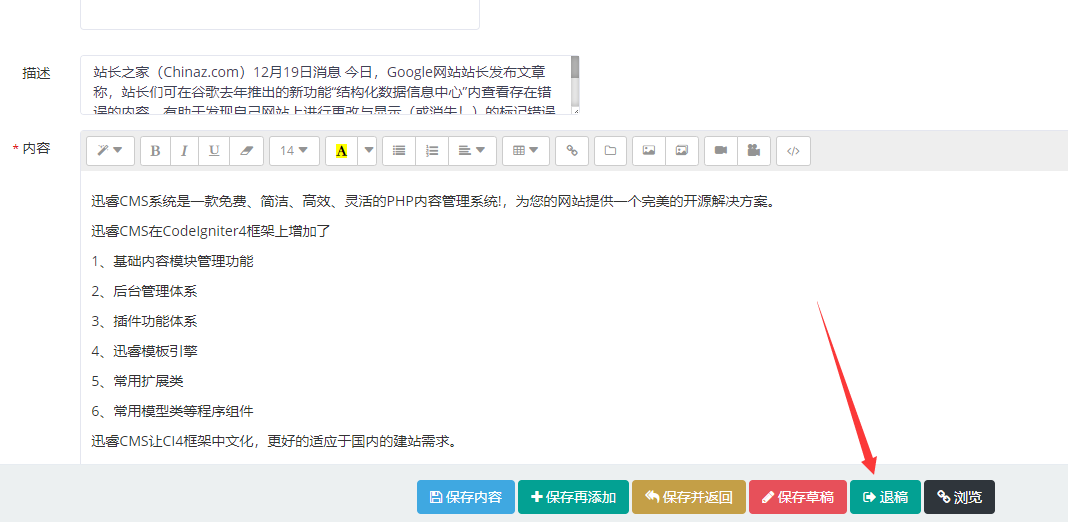Insert an ordered numbered list
The width and height of the screenshot is (1068, 522).
[432, 151]
